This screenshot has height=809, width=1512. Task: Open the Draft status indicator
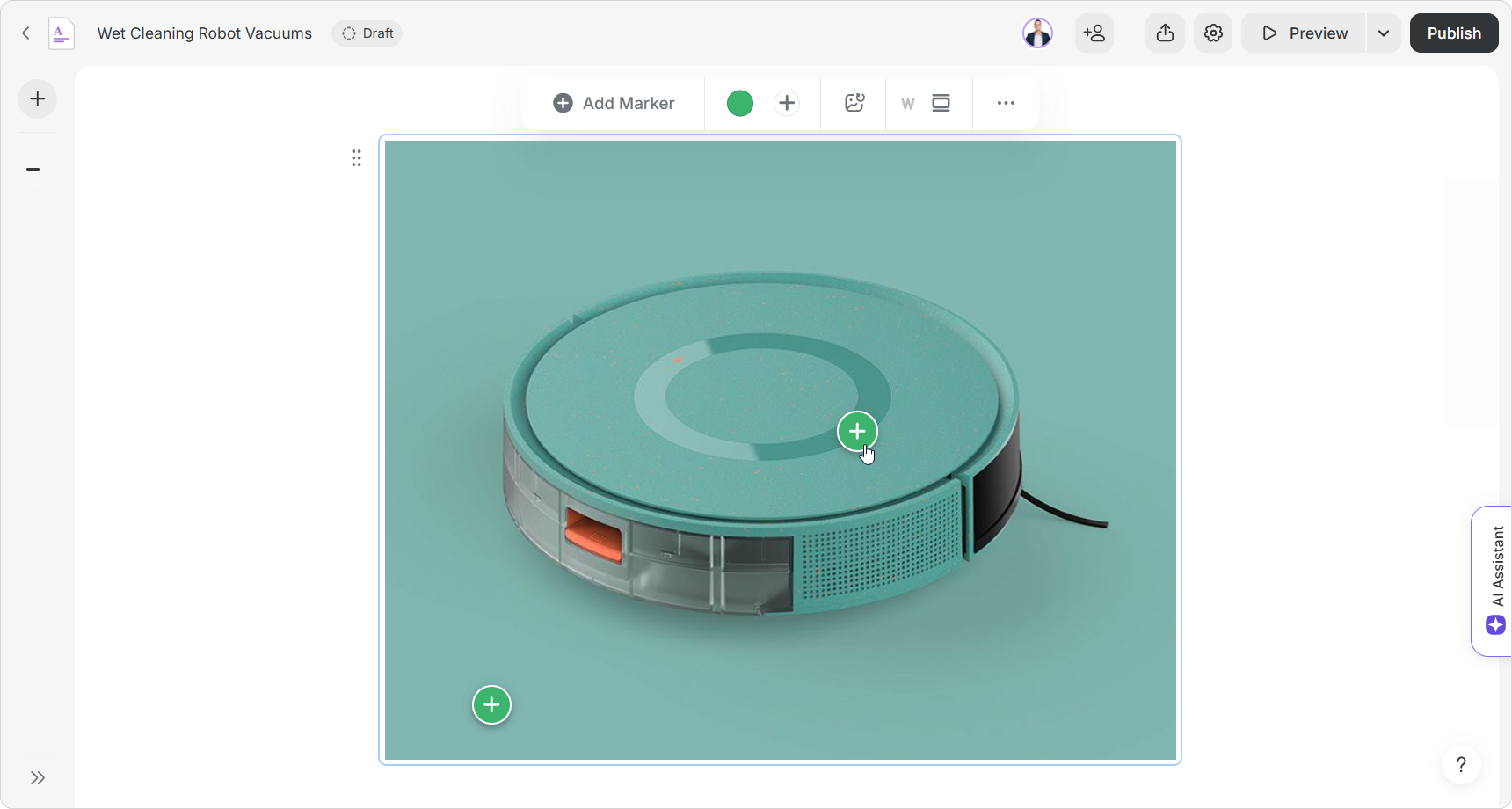point(367,33)
